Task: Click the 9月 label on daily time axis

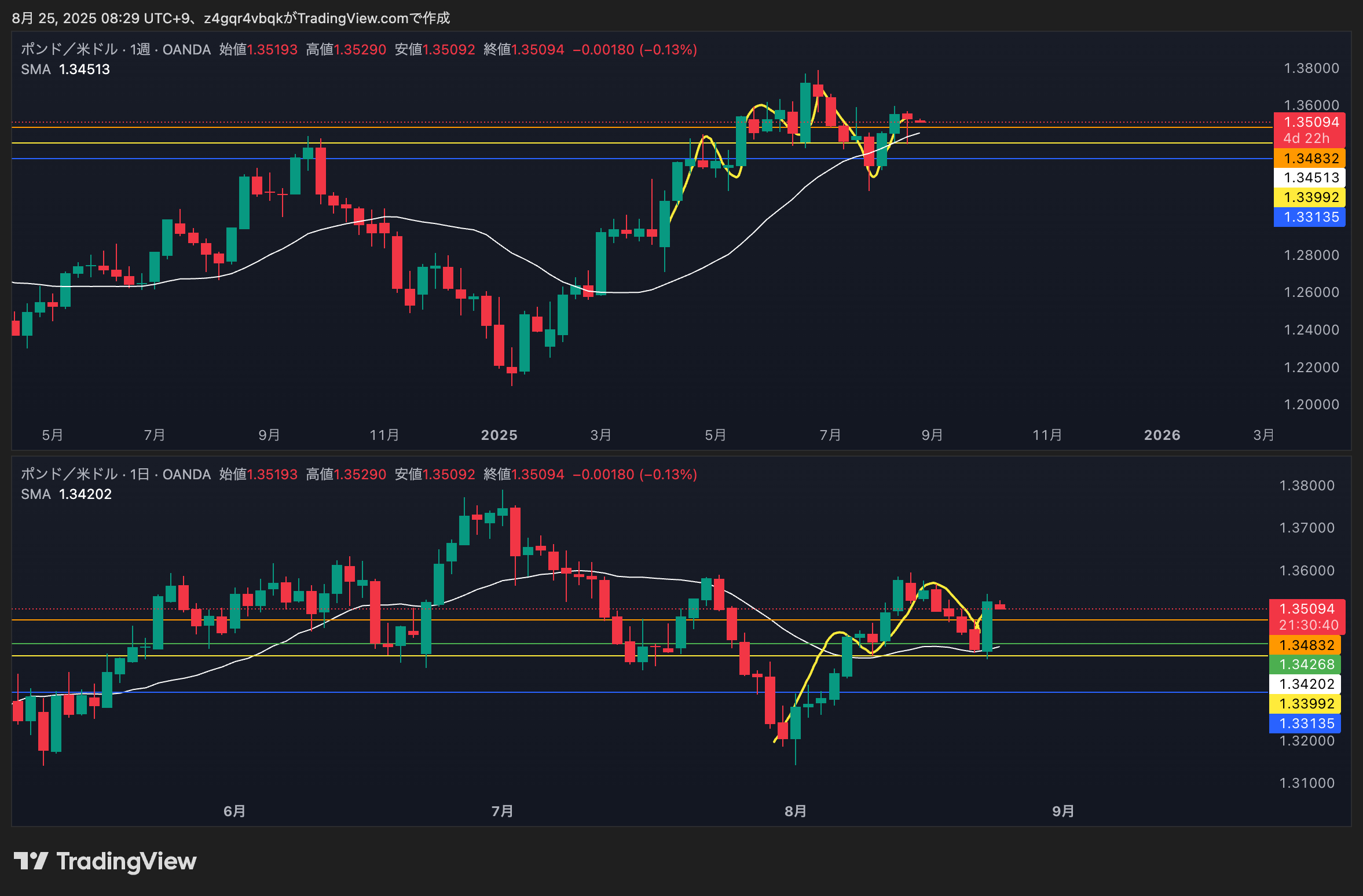Action: pos(1063,811)
